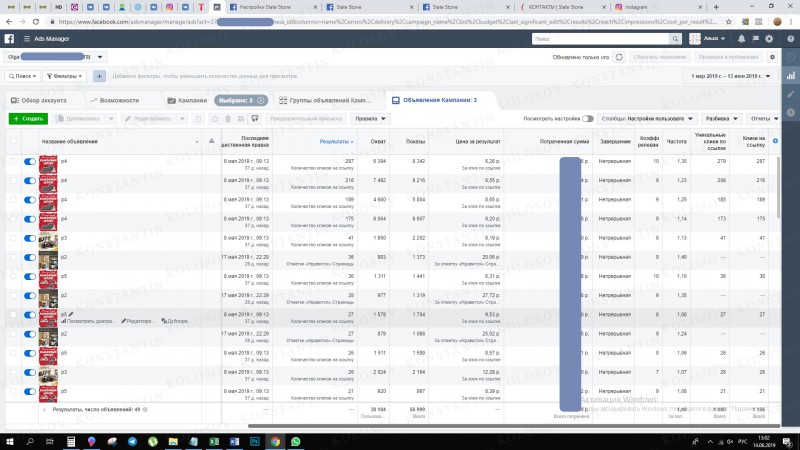Open the small gear beside 'Проверка и публикация'

coord(772,57)
